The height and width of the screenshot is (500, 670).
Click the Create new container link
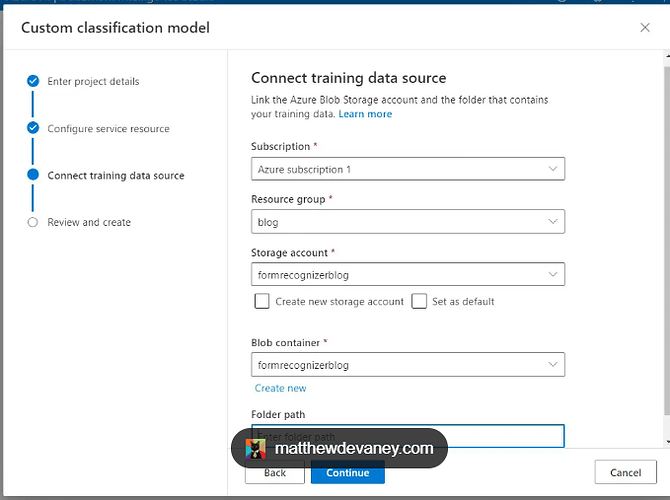coord(280,388)
